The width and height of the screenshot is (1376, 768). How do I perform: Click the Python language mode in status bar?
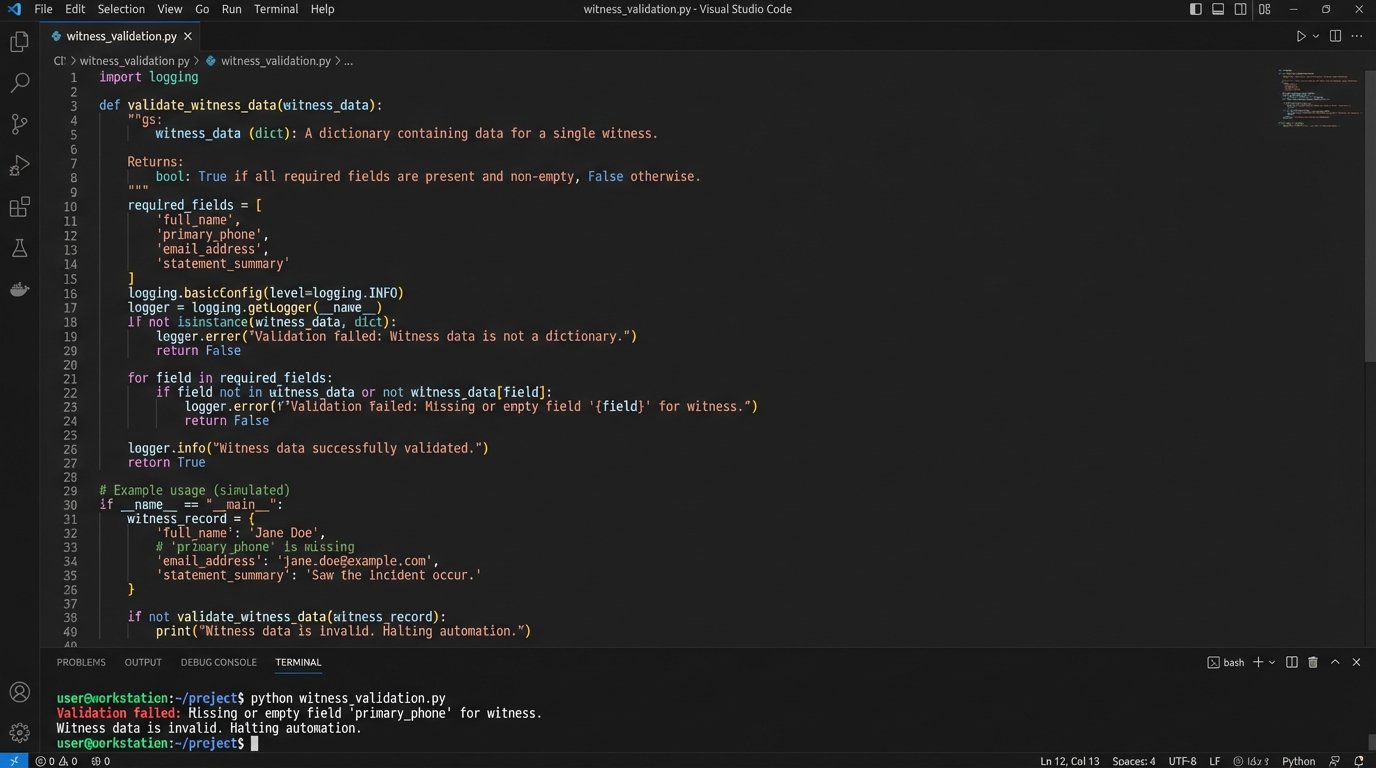click(x=1298, y=761)
